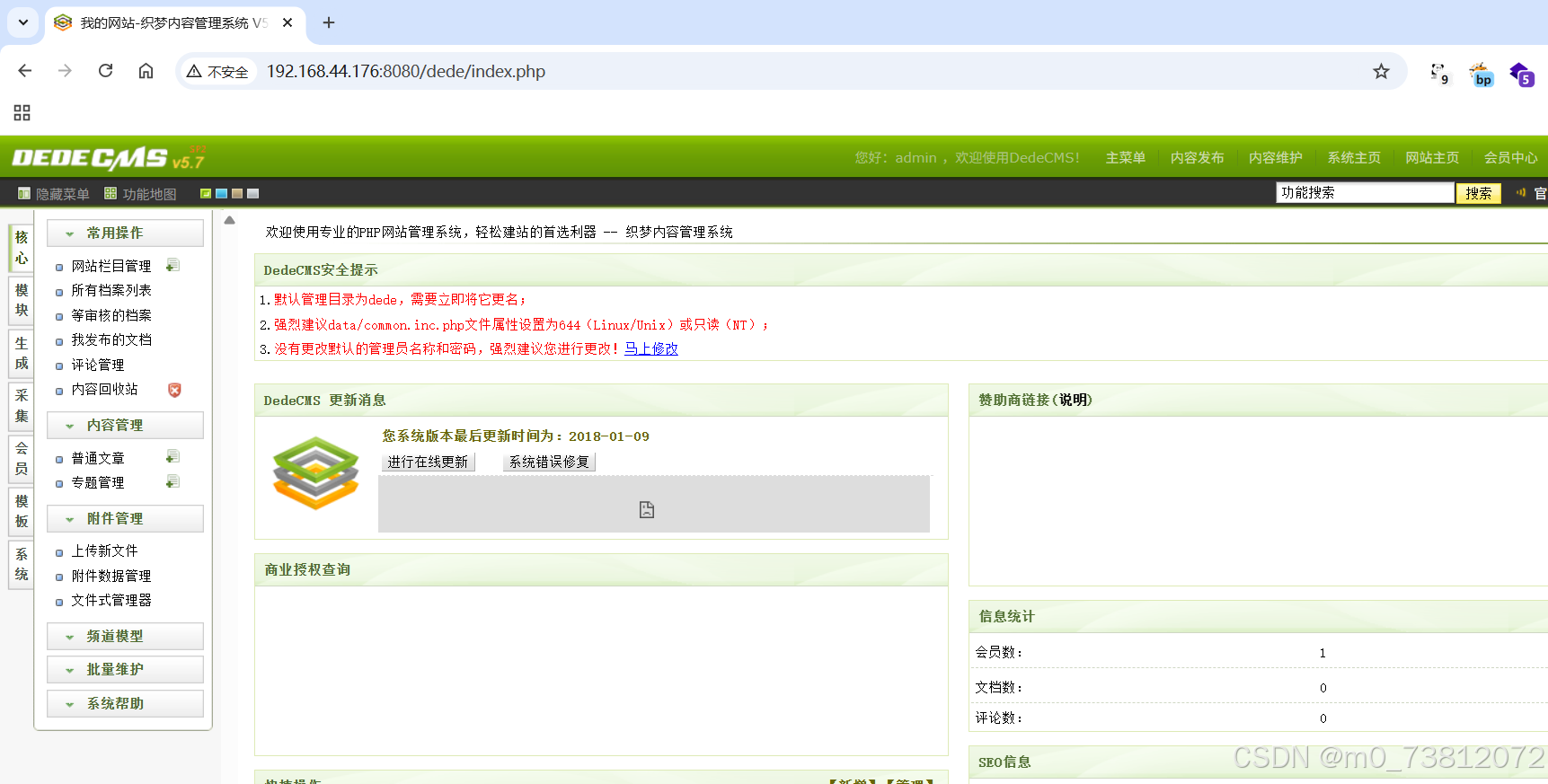Image resolution: width=1548 pixels, height=784 pixels.
Task: Choose the tan skin swatch
Action: [237, 193]
